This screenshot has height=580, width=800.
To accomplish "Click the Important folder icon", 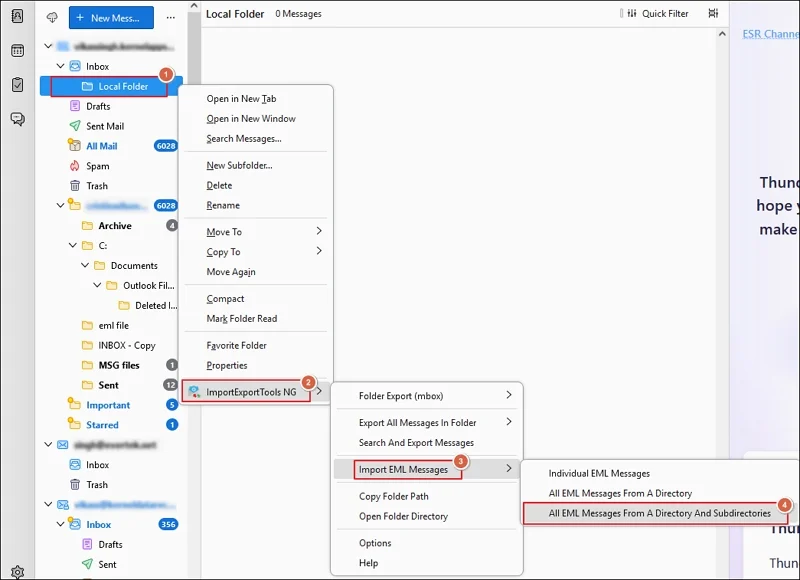I will tap(74, 404).
